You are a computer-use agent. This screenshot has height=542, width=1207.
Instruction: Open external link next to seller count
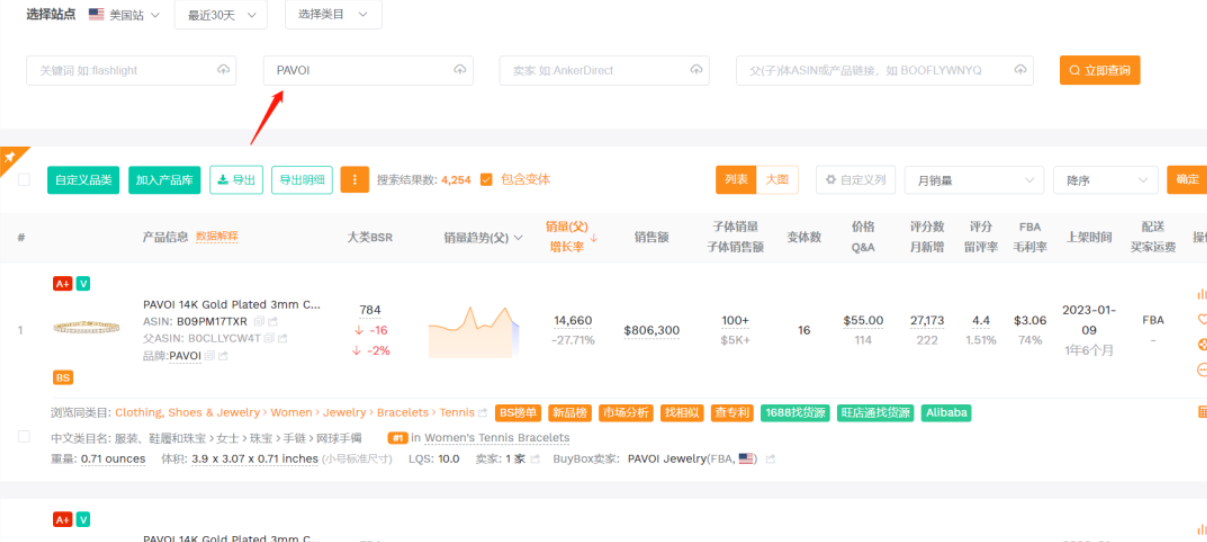click(535, 459)
